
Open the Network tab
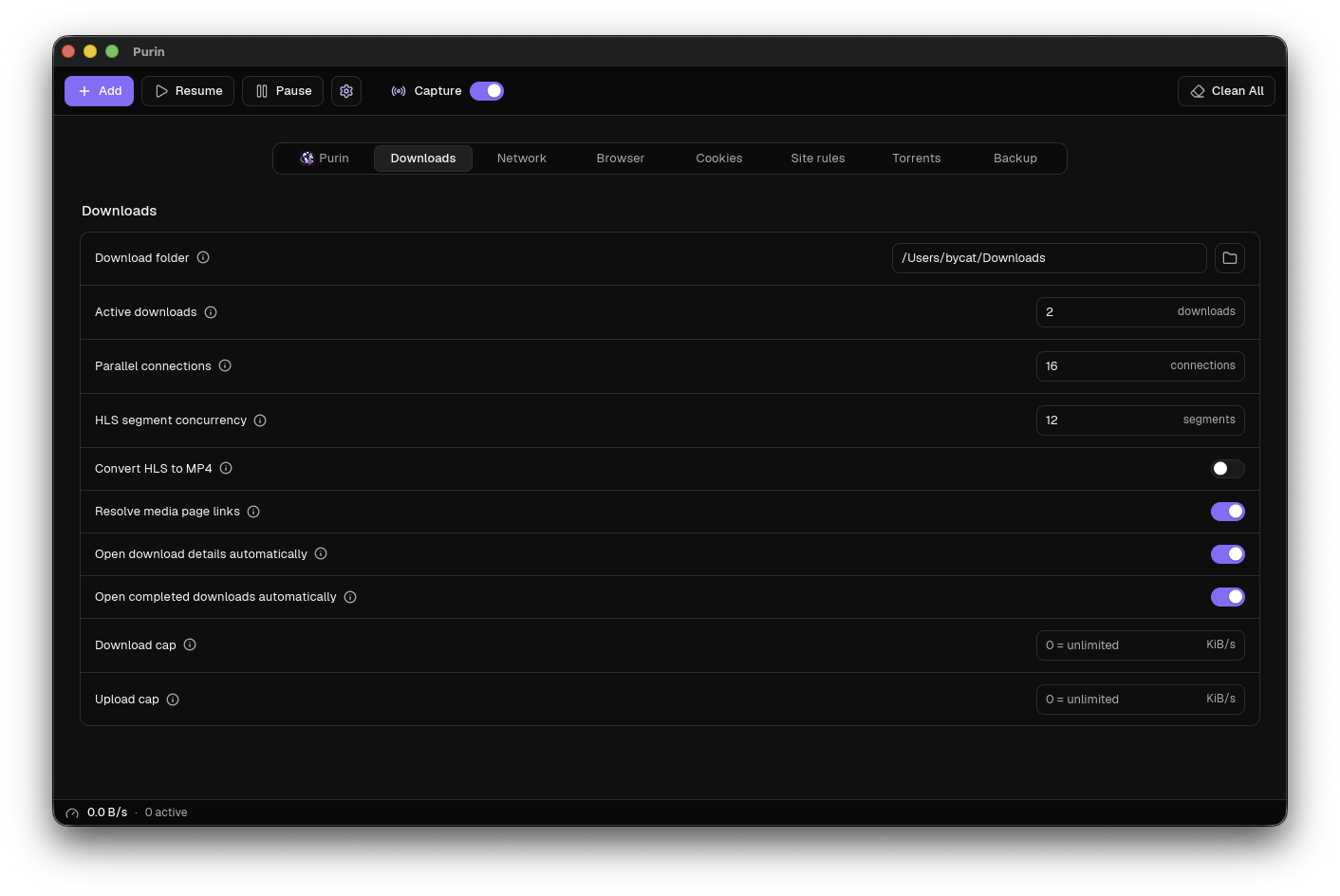pos(522,159)
